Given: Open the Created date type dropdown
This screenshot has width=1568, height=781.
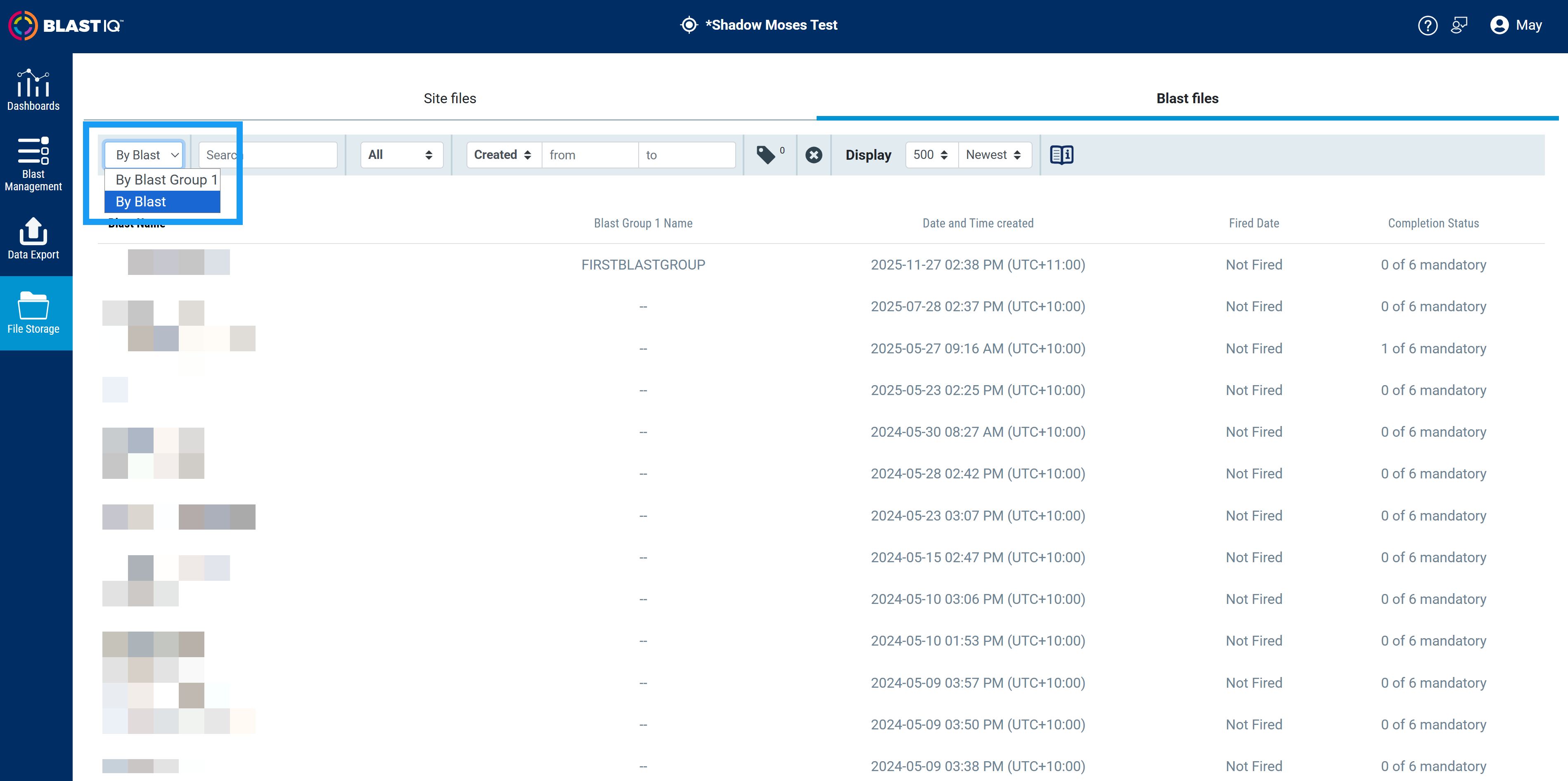Looking at the screenshot, I should coord(503,155).
